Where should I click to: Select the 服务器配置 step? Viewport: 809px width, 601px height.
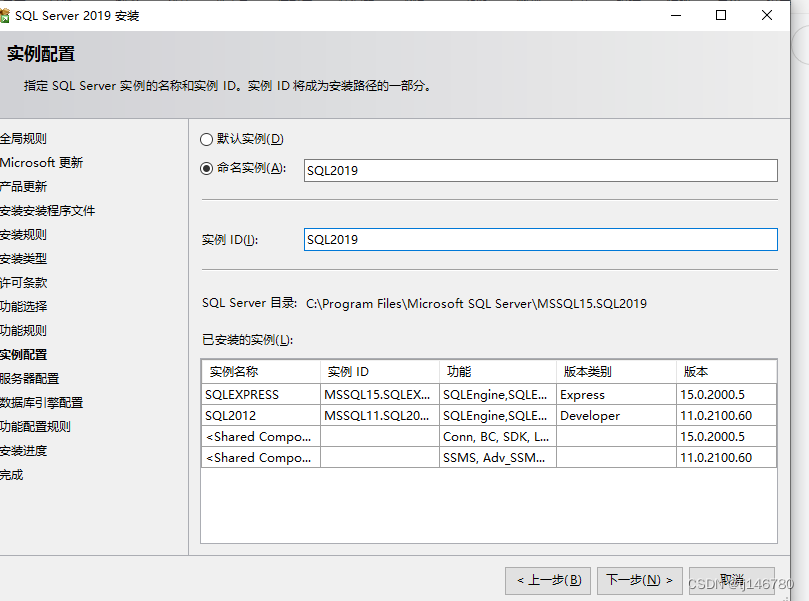pos(29,379)
